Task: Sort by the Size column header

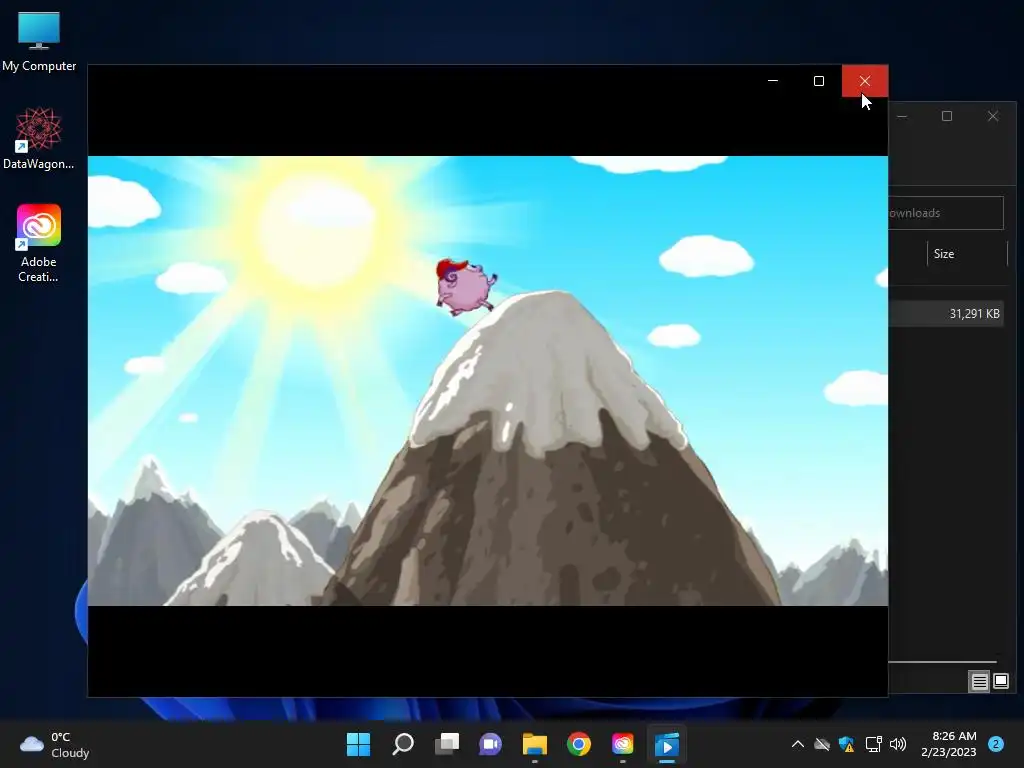Action: 967,254
